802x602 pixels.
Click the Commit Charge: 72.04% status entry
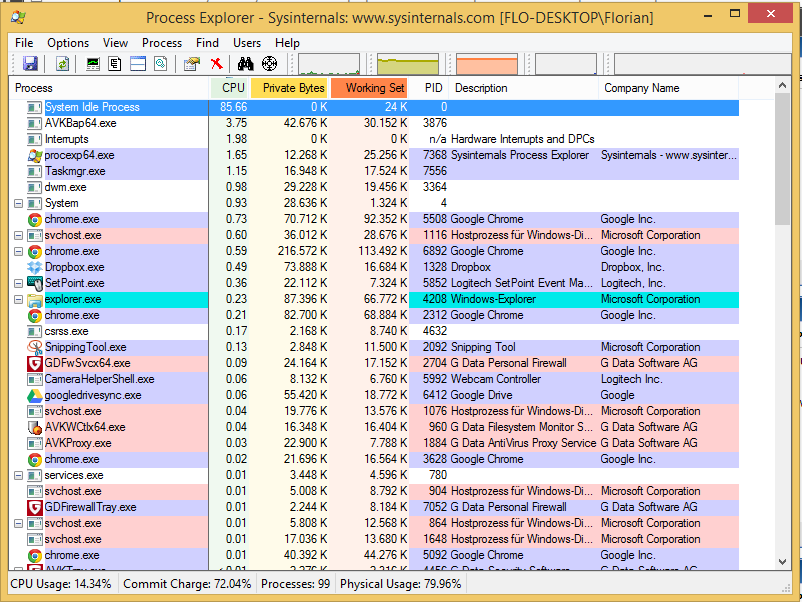[x=187, y=584]
